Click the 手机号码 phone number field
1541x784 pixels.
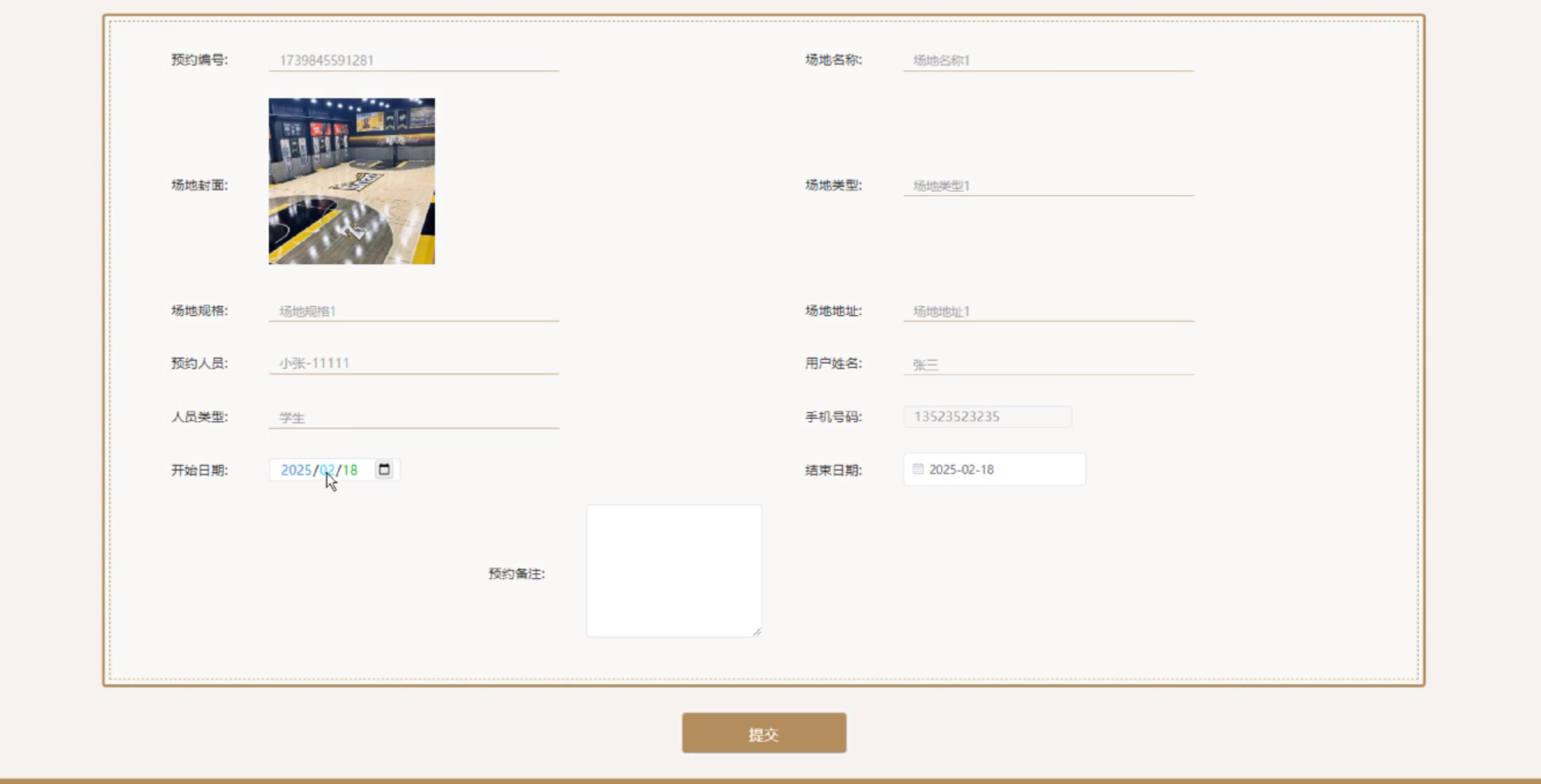pyautogui.click(x=987, y=417)
